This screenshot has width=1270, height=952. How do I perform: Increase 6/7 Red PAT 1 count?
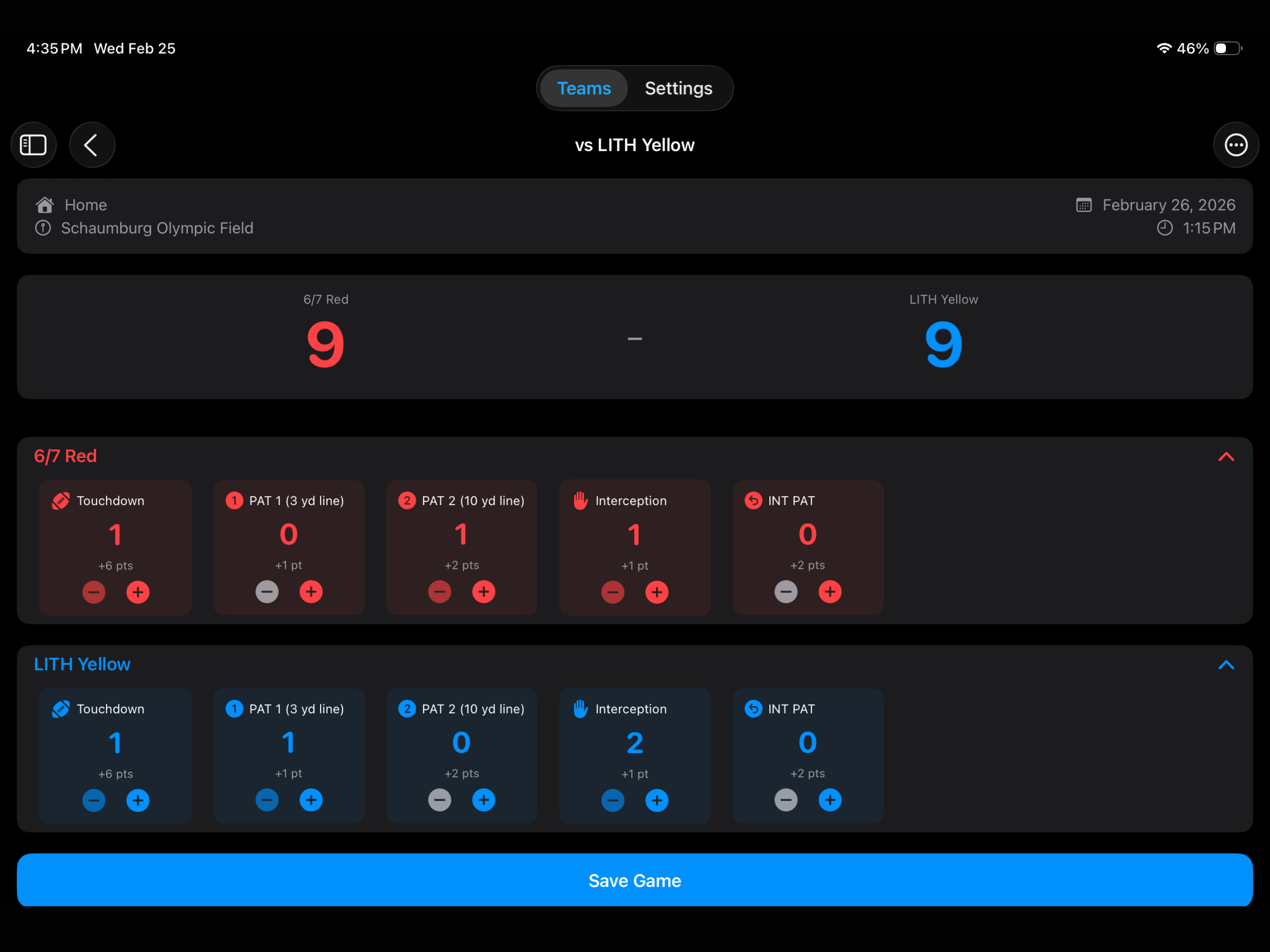point(311,591)
